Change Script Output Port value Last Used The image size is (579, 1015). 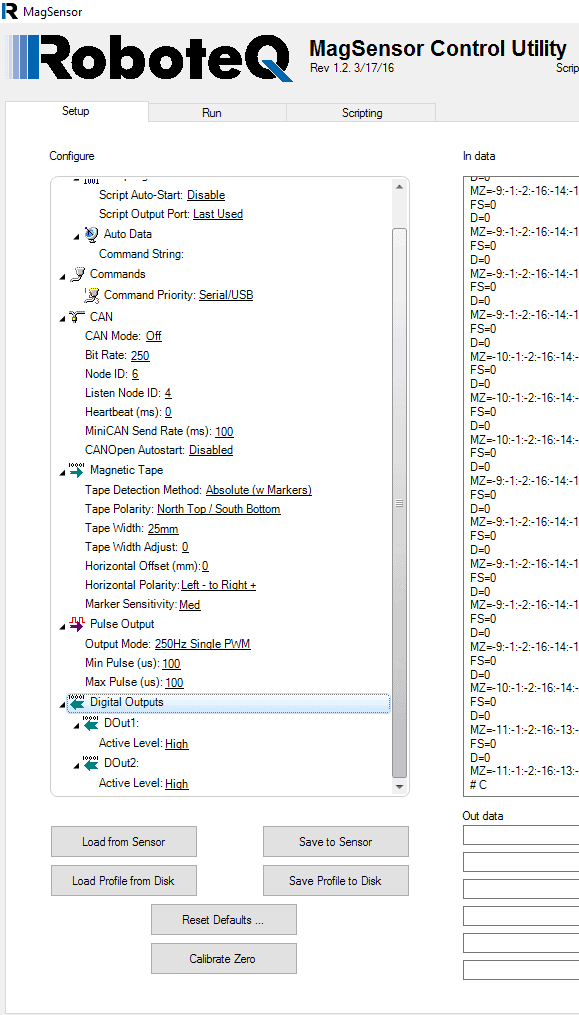pyautogui.click(x=218, y=214)
